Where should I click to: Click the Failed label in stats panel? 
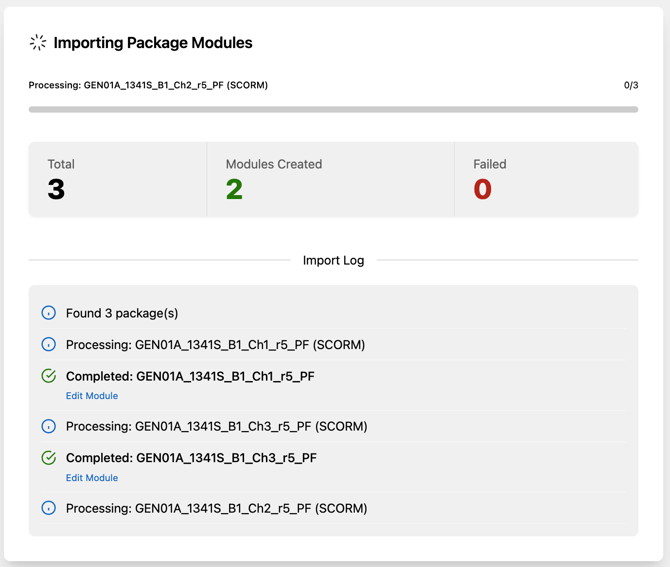(x=490, y=164)
